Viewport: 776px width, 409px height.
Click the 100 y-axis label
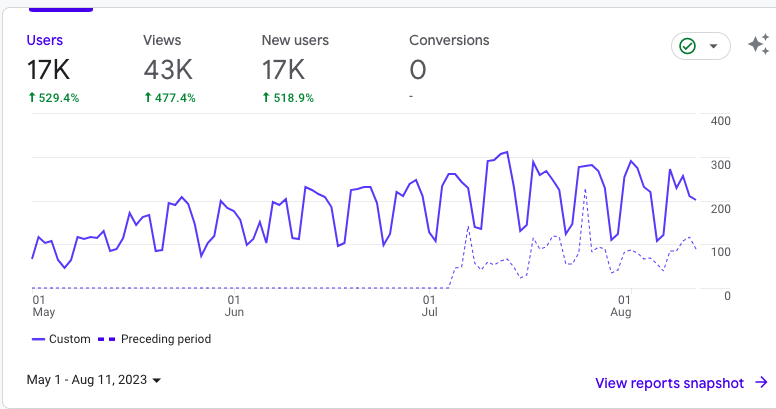coord(721,252)
